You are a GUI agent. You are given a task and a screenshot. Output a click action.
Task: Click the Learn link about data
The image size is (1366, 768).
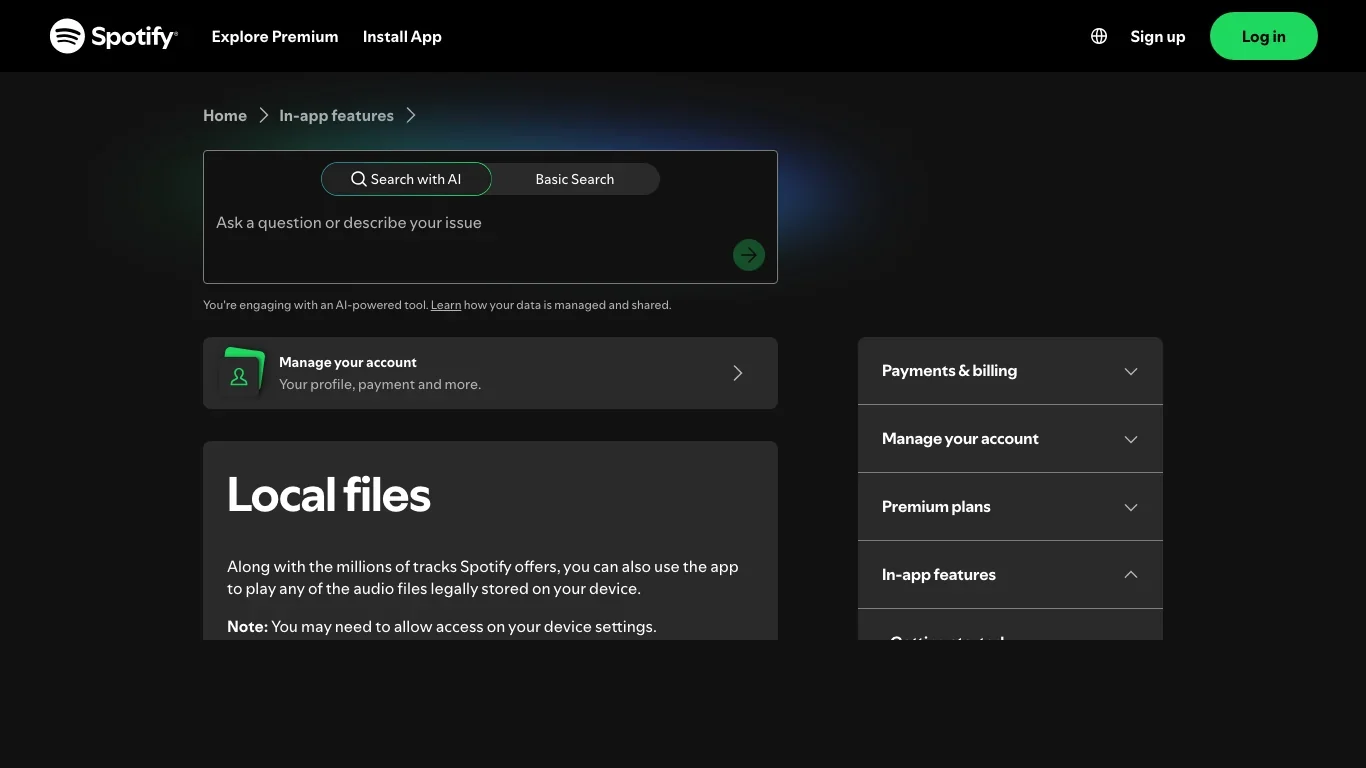[446, 305]
